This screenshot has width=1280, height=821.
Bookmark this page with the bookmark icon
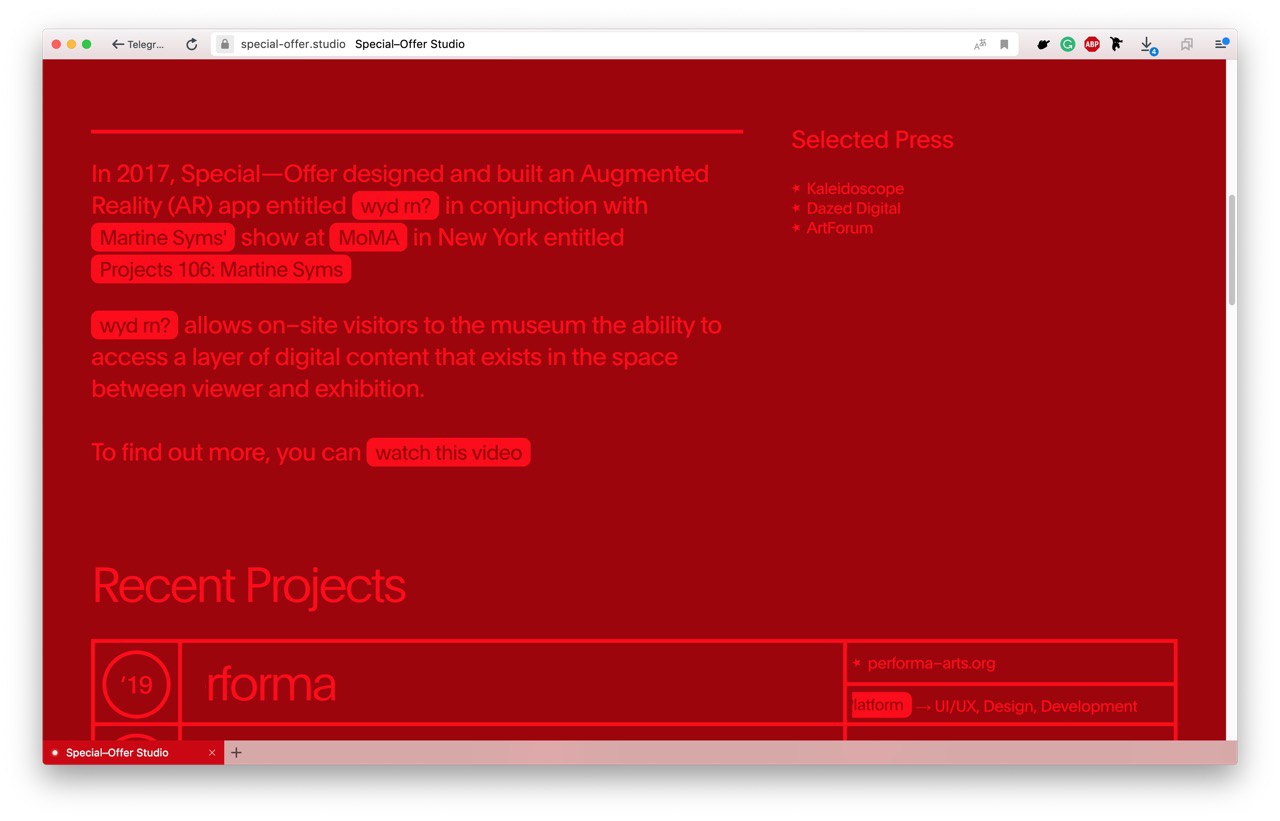tap(1004, 44)
